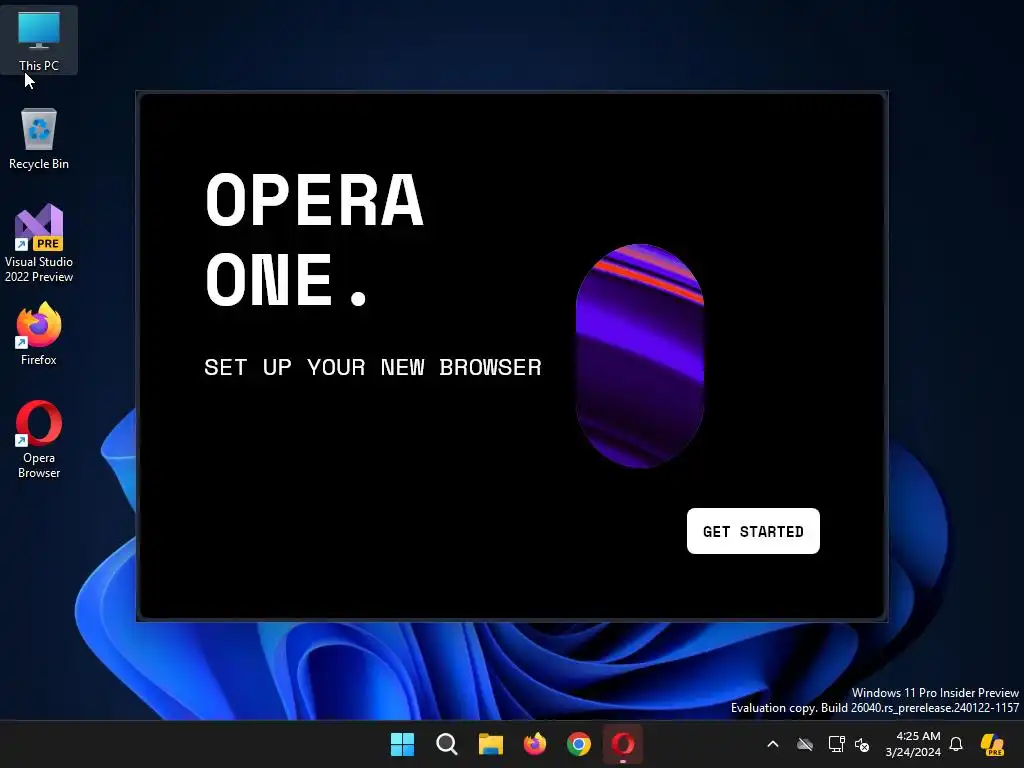Click the purple Opera One oval graphic
Image resolution: width=1024 pixels, height=768 pixels.
tap(639, 356)
